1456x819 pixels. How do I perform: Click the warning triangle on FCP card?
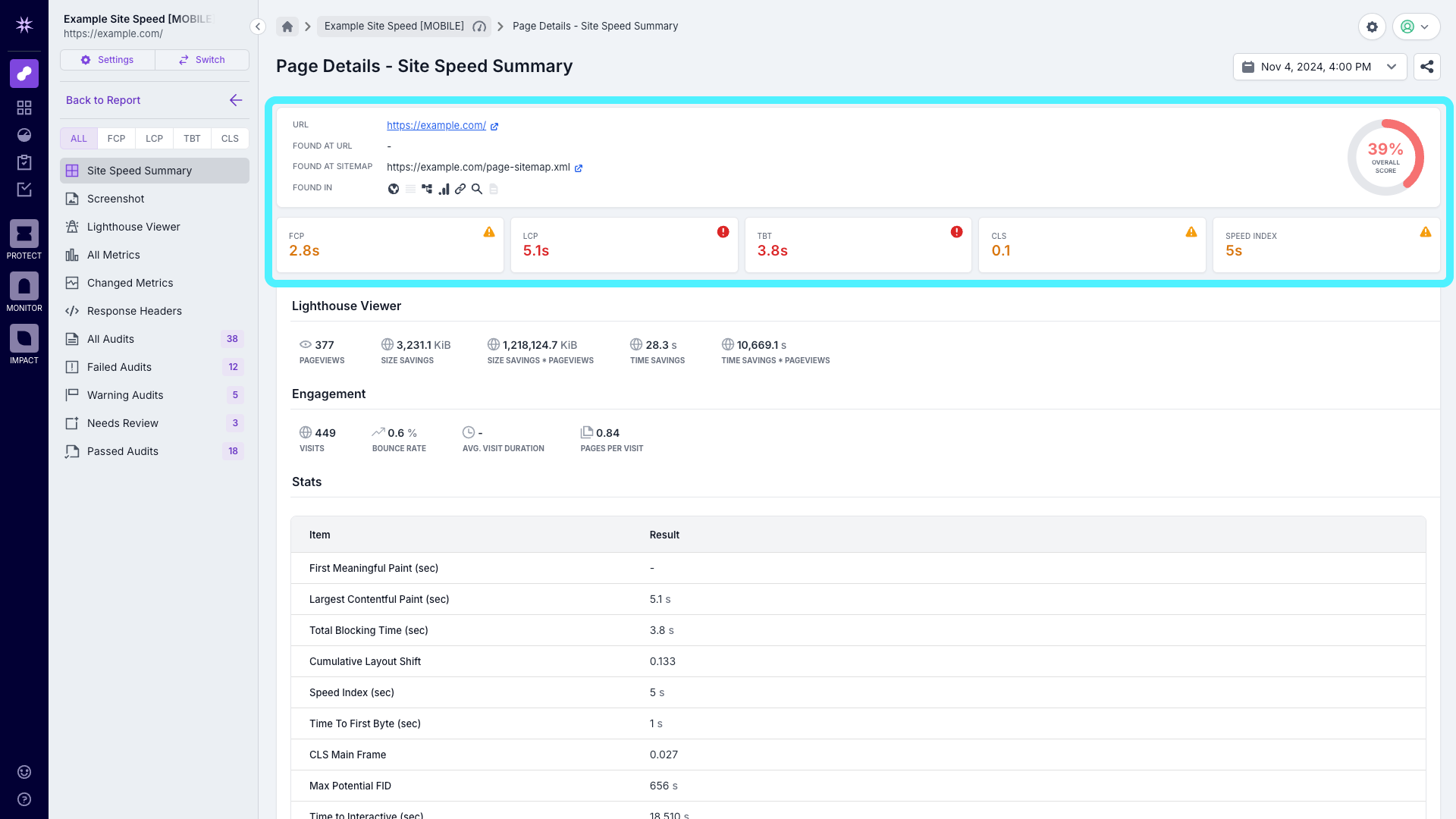(x=489, y=232)
